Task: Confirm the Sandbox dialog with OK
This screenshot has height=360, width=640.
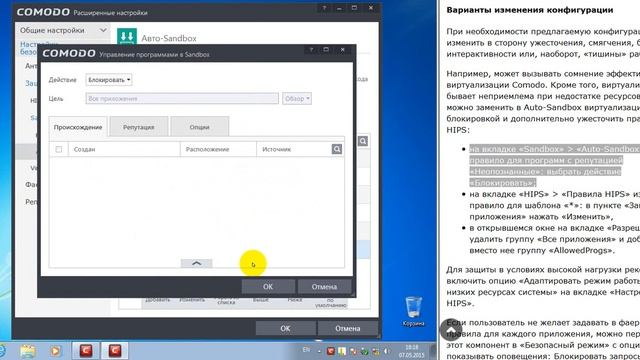Action: click(268, 287)
